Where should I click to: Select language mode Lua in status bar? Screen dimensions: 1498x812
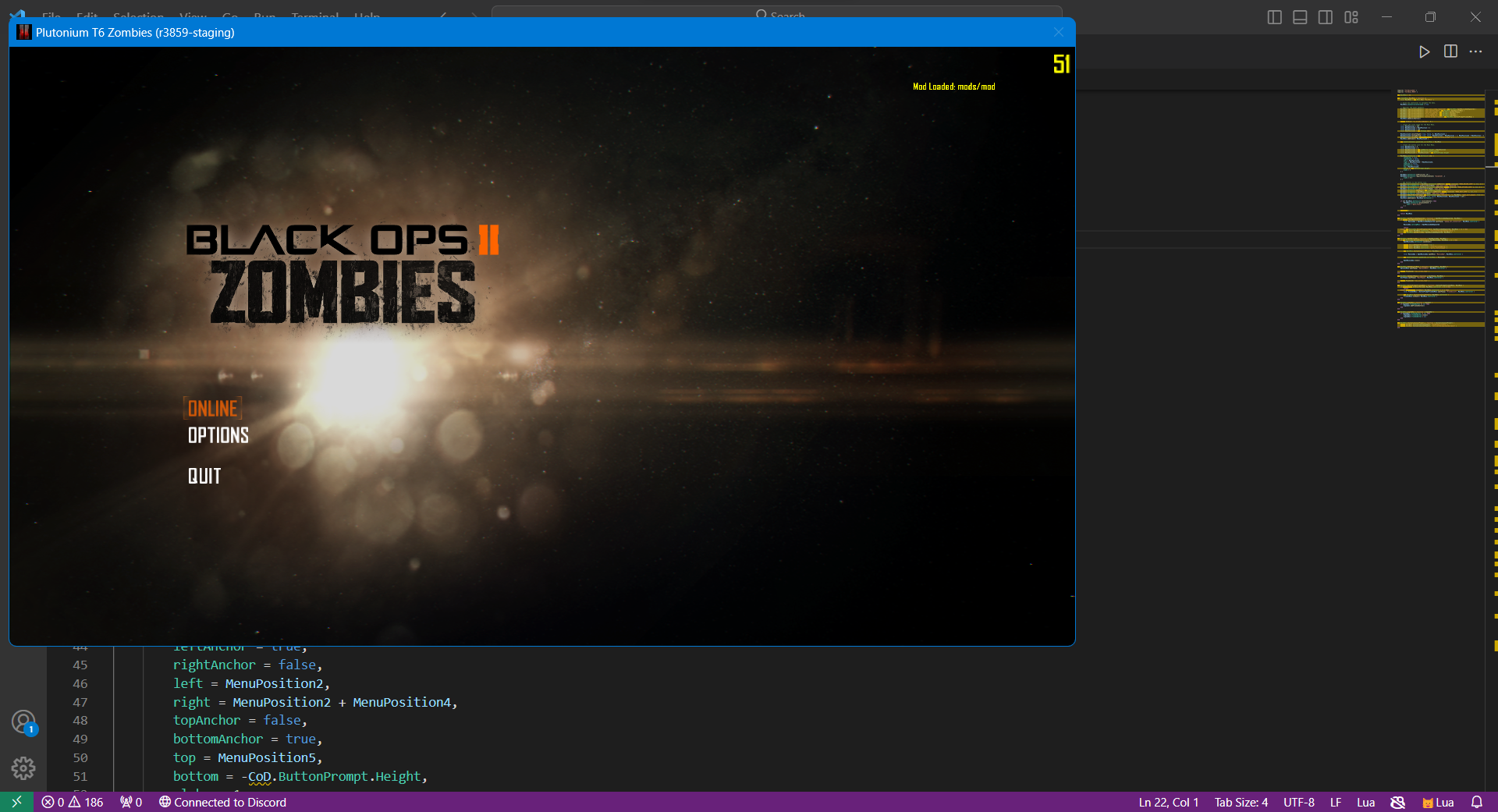(x=1365, y=802)
